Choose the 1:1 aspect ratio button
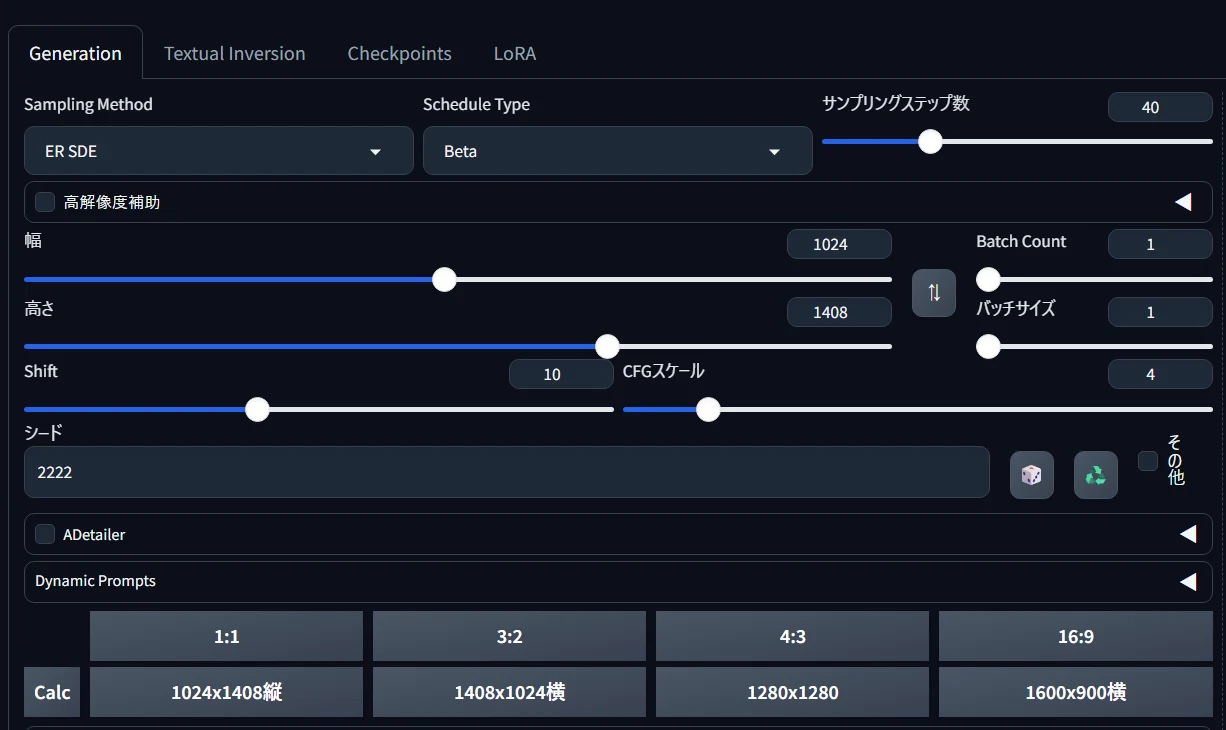This screenshot has width=1226, height=730. 227,636
